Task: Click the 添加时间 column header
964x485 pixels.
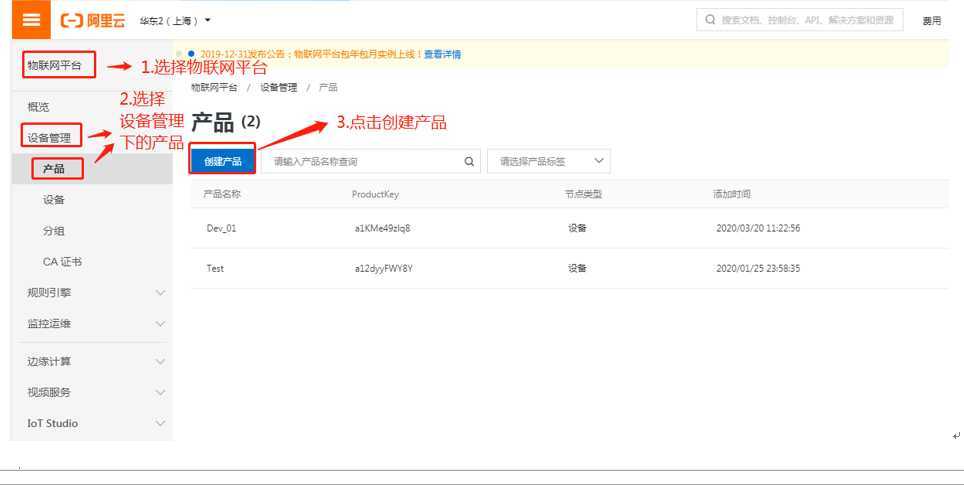Action: [x=732, y=194]
